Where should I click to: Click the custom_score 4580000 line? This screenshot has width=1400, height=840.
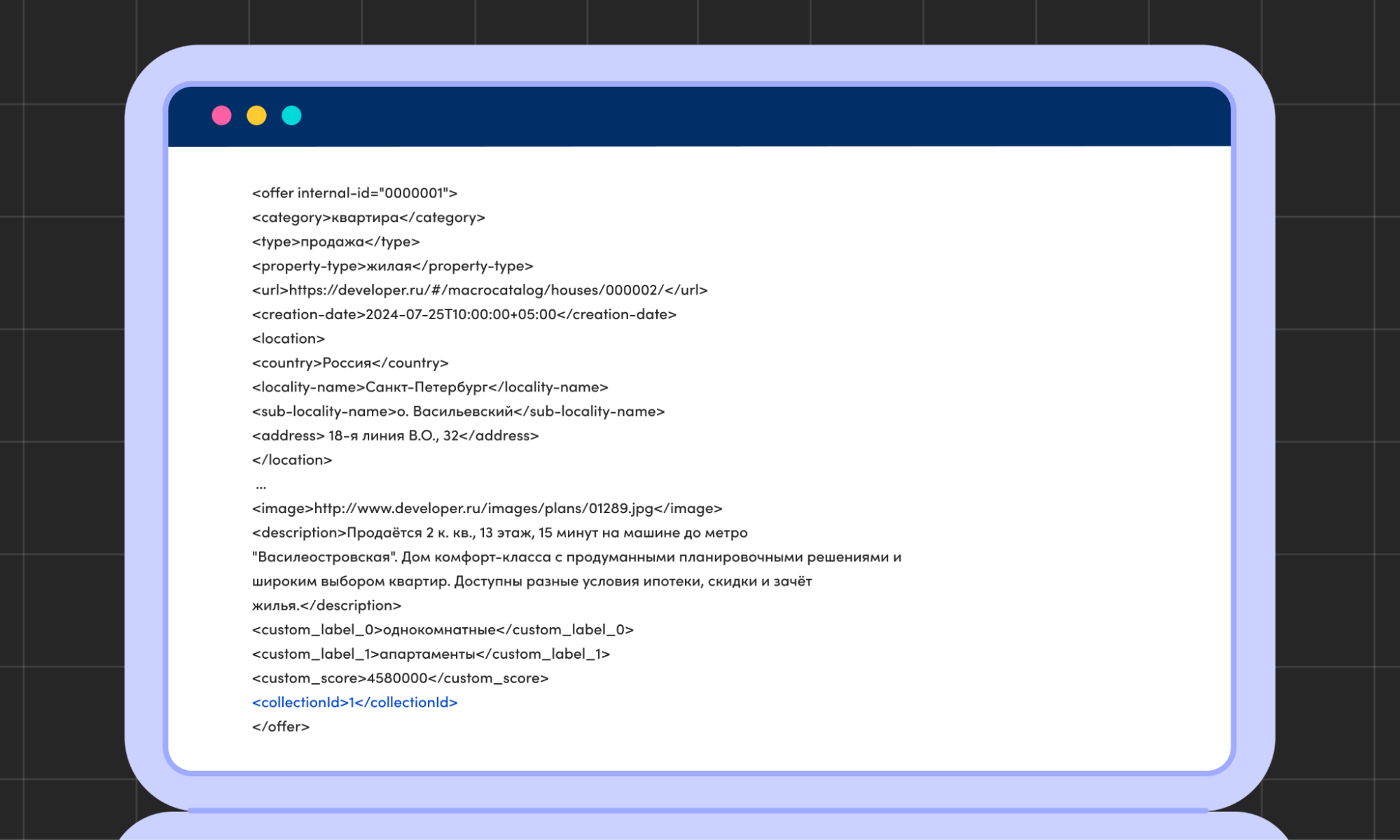click(x=400, y=678)
